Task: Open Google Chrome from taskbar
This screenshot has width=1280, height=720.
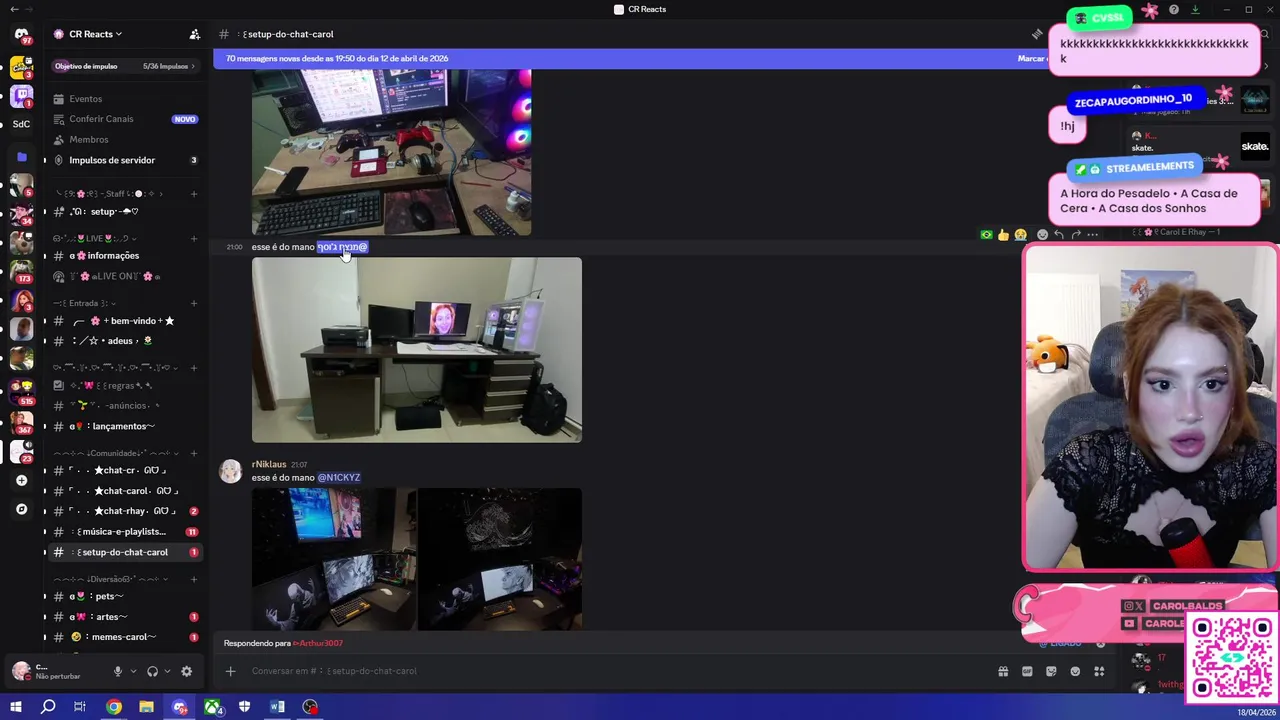Action: [113, 707]
